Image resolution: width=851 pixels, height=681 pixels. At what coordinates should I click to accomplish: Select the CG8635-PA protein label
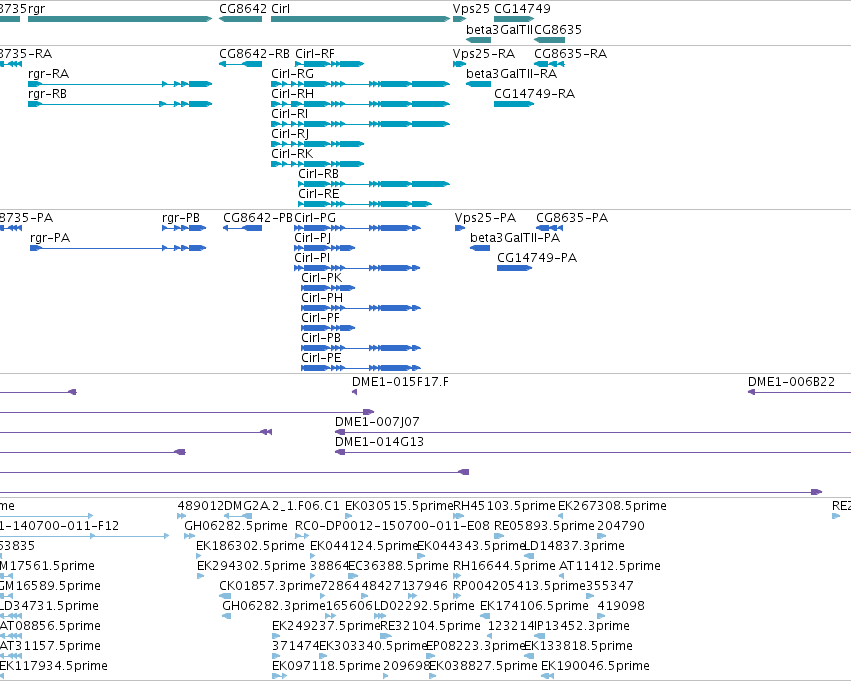click(572, 218)
